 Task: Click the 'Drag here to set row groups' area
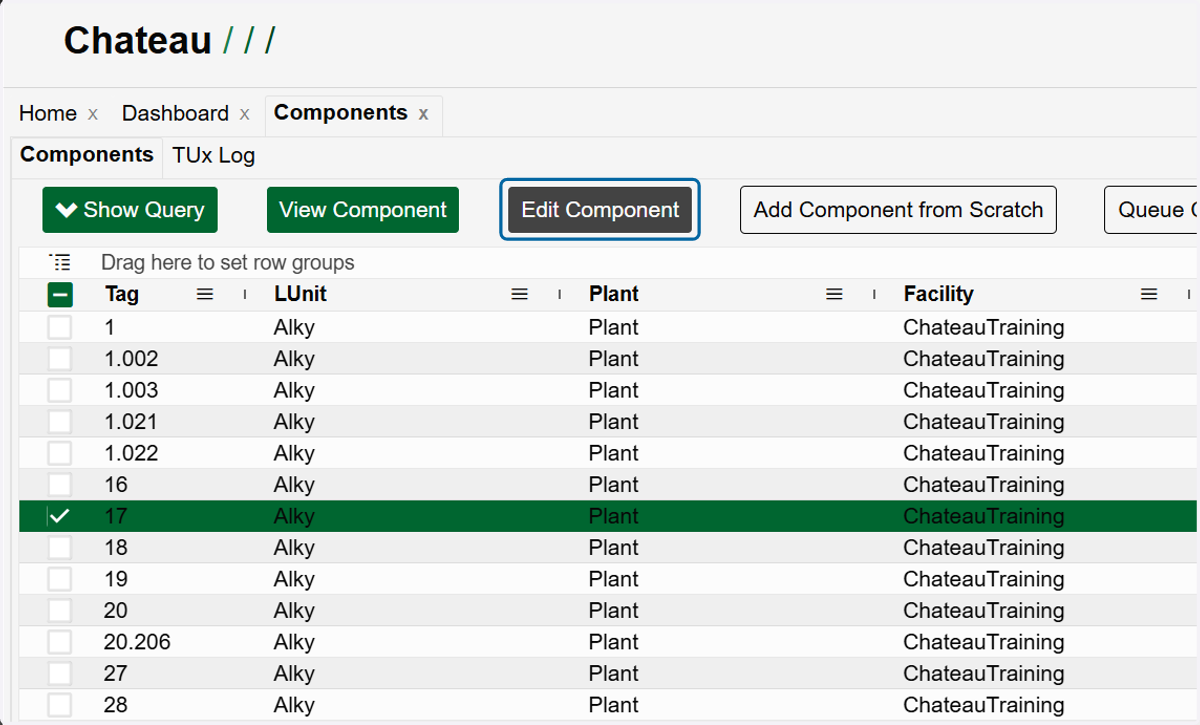click(228, 263)
